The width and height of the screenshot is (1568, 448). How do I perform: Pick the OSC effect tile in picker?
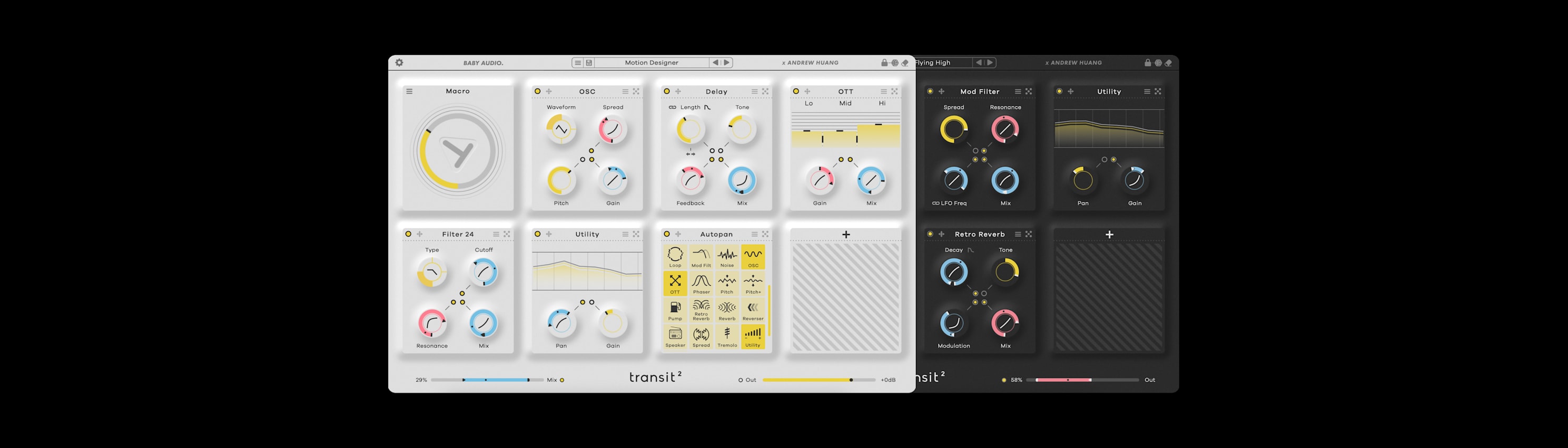(753, 258)
